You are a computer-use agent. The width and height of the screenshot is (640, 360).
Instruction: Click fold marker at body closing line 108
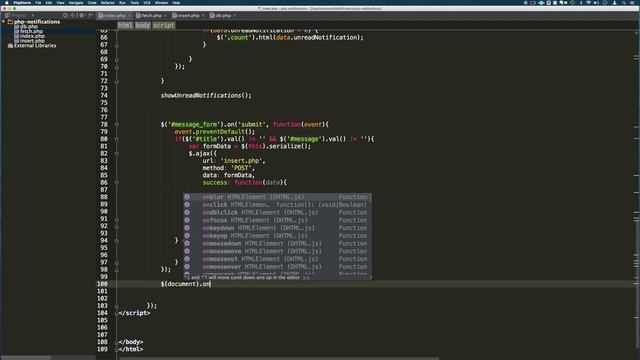pos(117,342)
